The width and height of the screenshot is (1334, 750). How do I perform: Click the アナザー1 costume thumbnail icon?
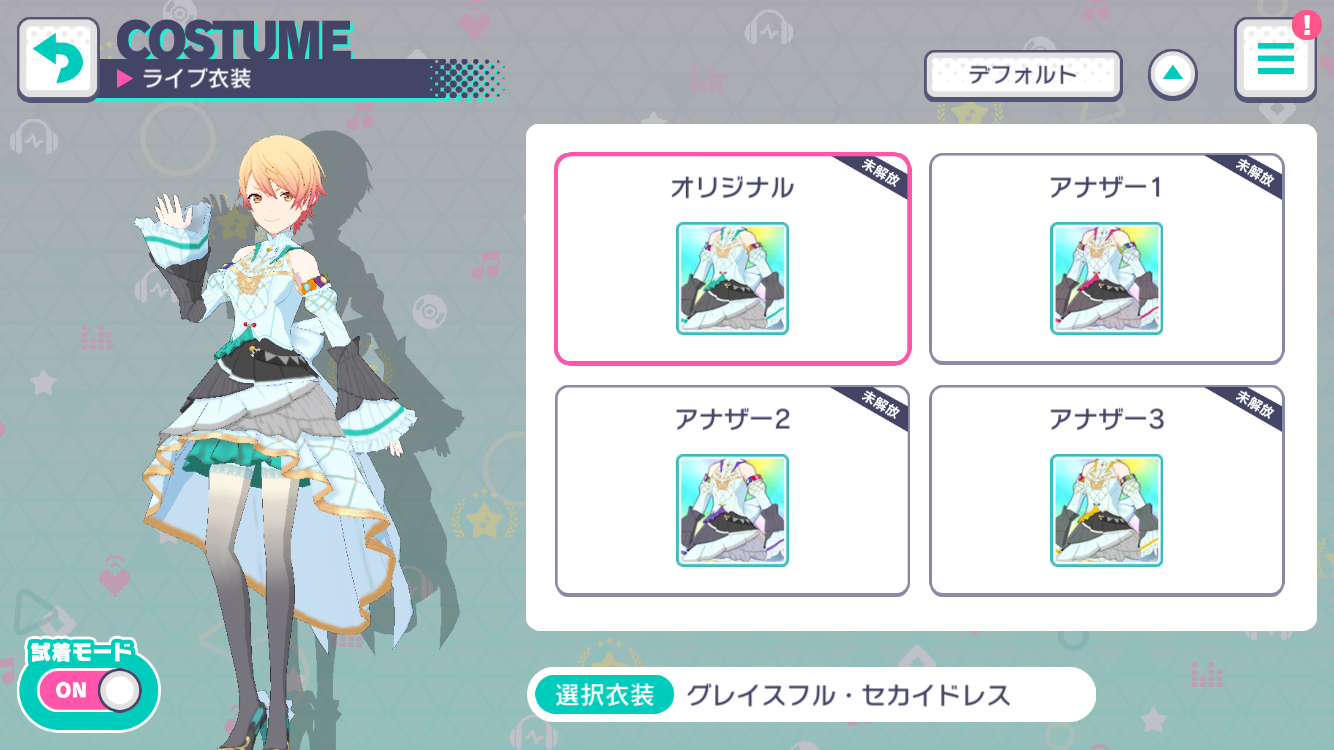[1106, 278]
